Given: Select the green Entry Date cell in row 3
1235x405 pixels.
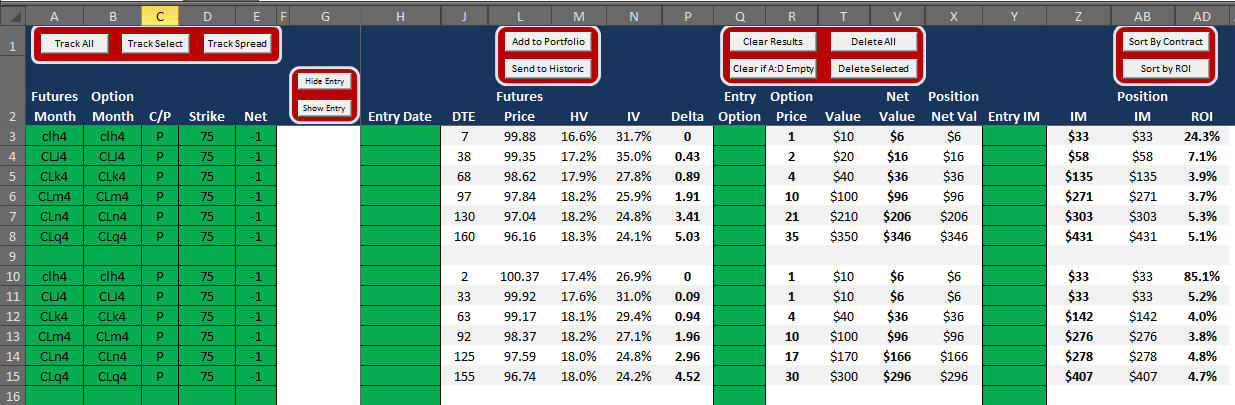Looking at the screenshot, I should pos(400,136).
